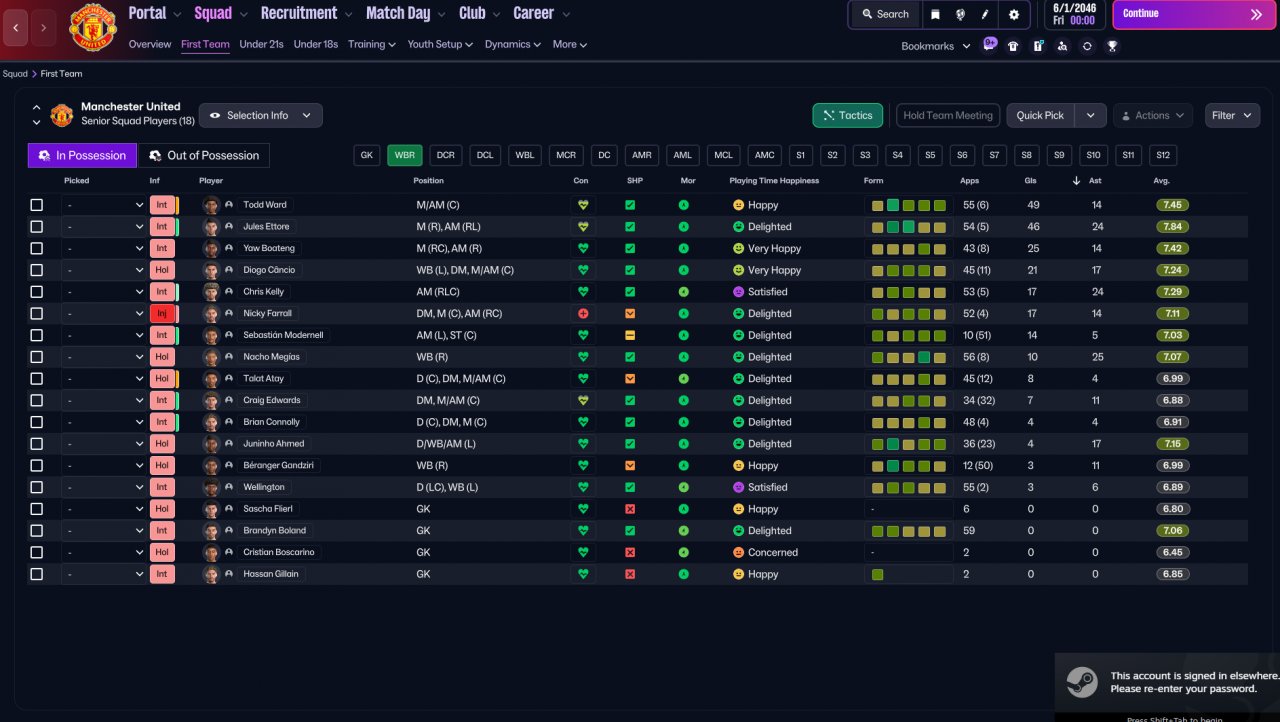1280x722 pixels.
Task: Open the Under 21s tab
Action: click(261, 45)
